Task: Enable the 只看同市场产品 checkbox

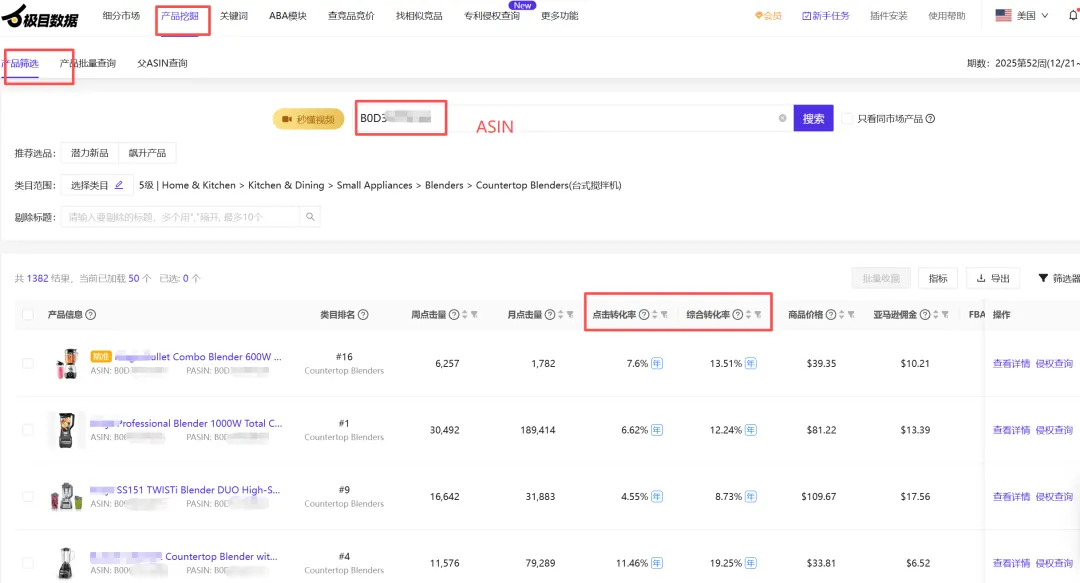Action: pos(847,119)
